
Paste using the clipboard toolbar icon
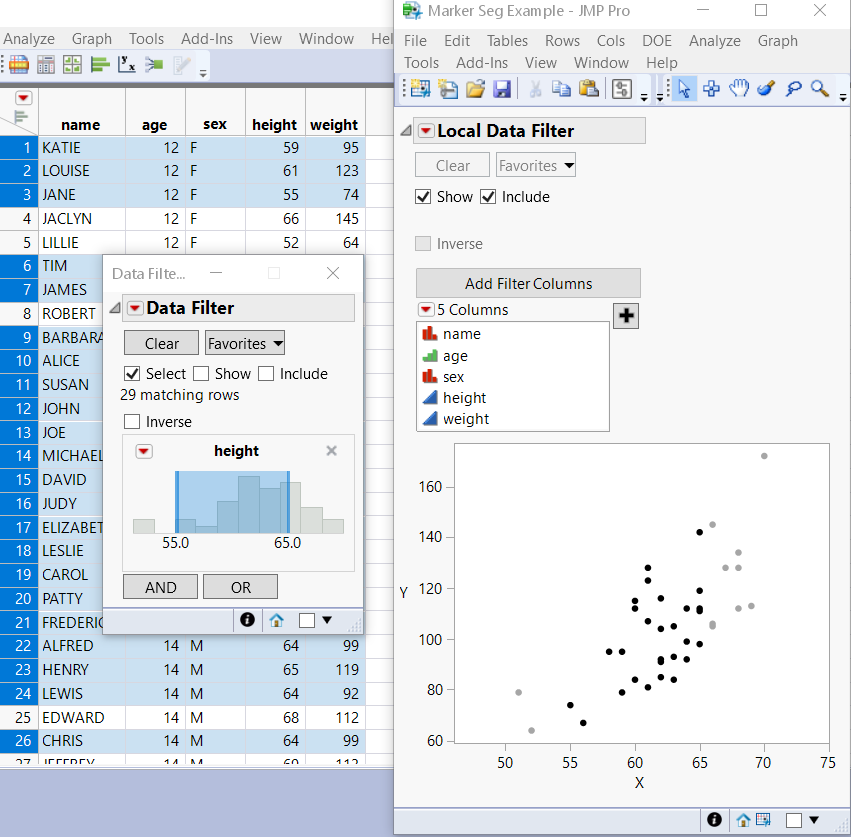[x=589, y=88]
